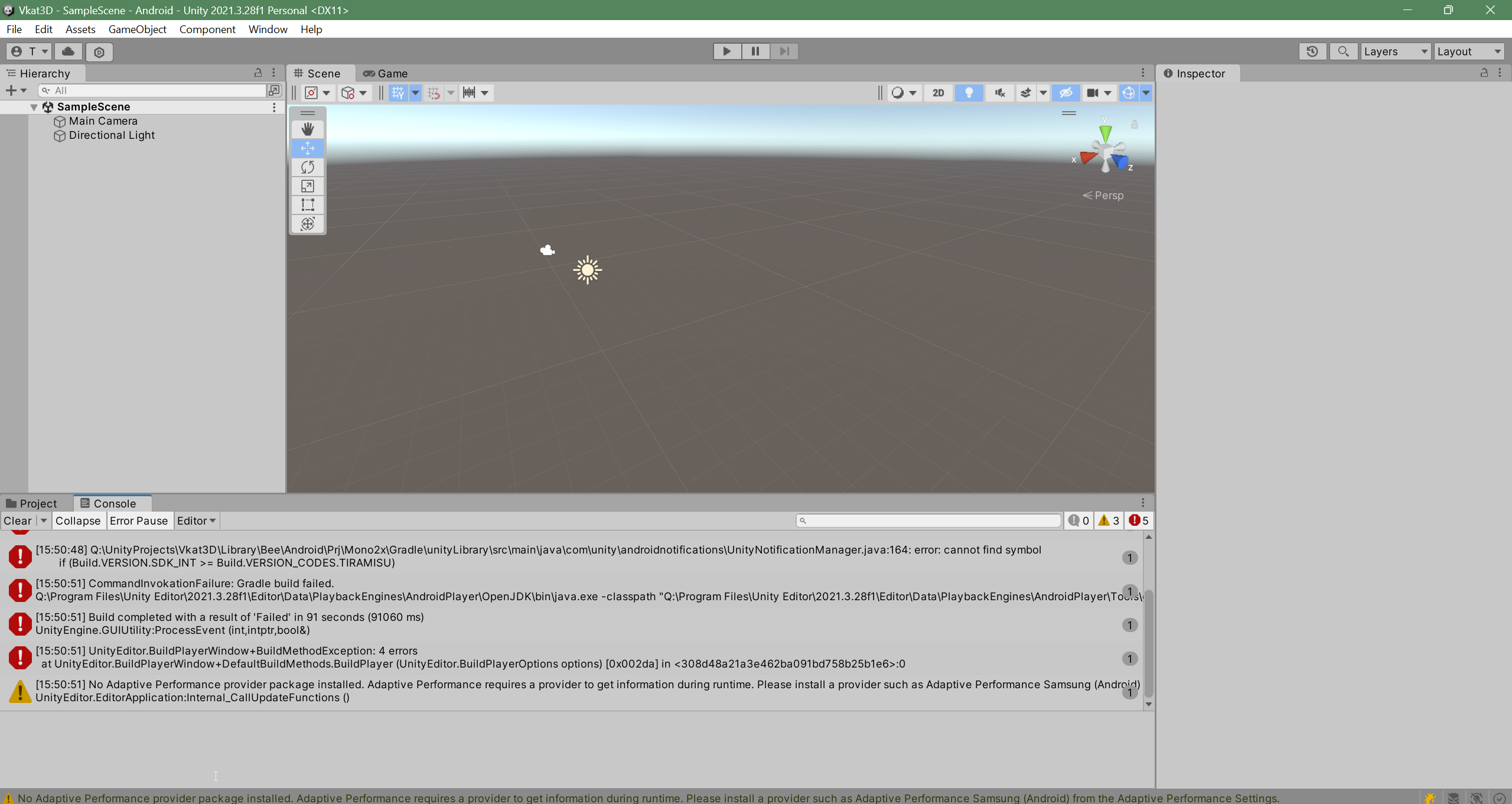1512x804 pixels.
Task: Open Hierarchy panel more options menu
Action: click(273, 73)
